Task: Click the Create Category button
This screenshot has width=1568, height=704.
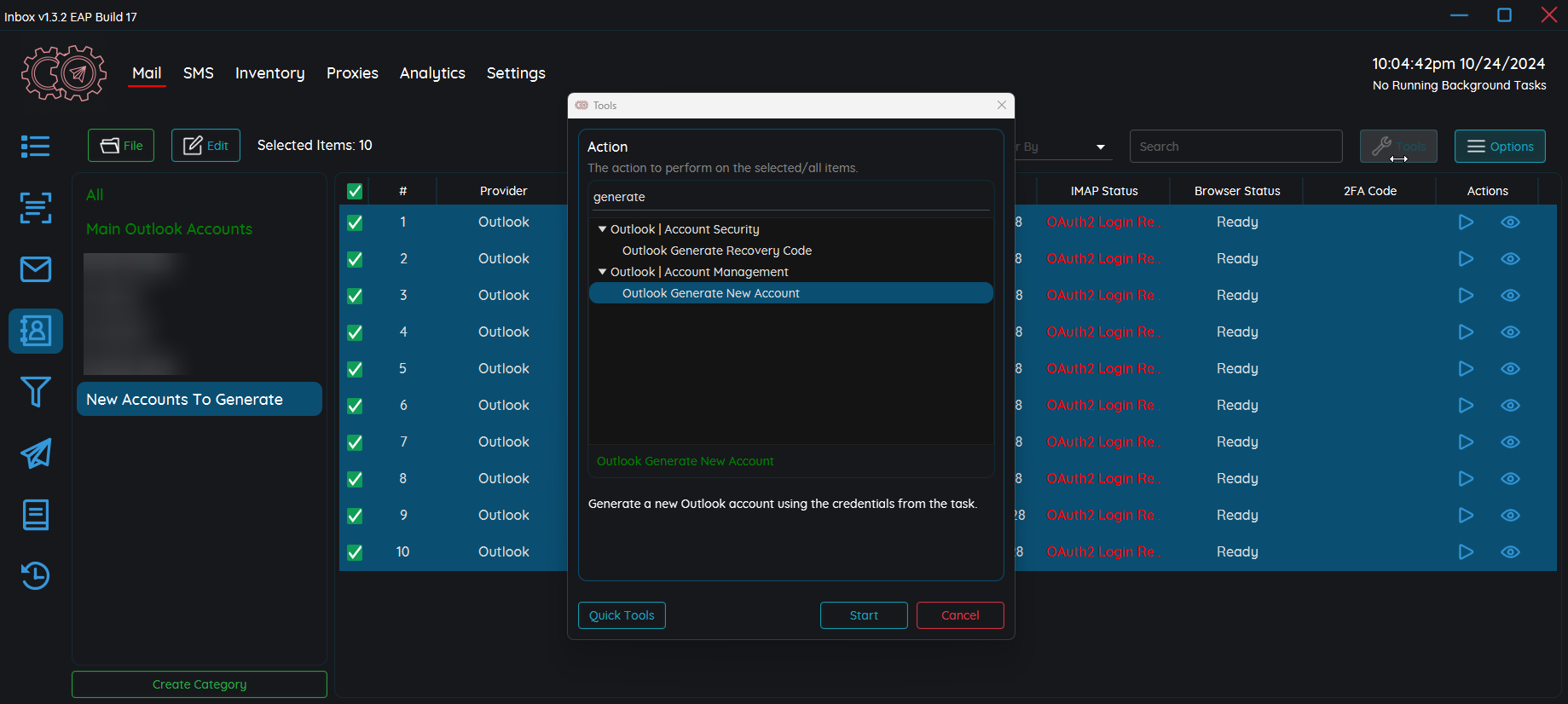Action: [x=200, y=684]
